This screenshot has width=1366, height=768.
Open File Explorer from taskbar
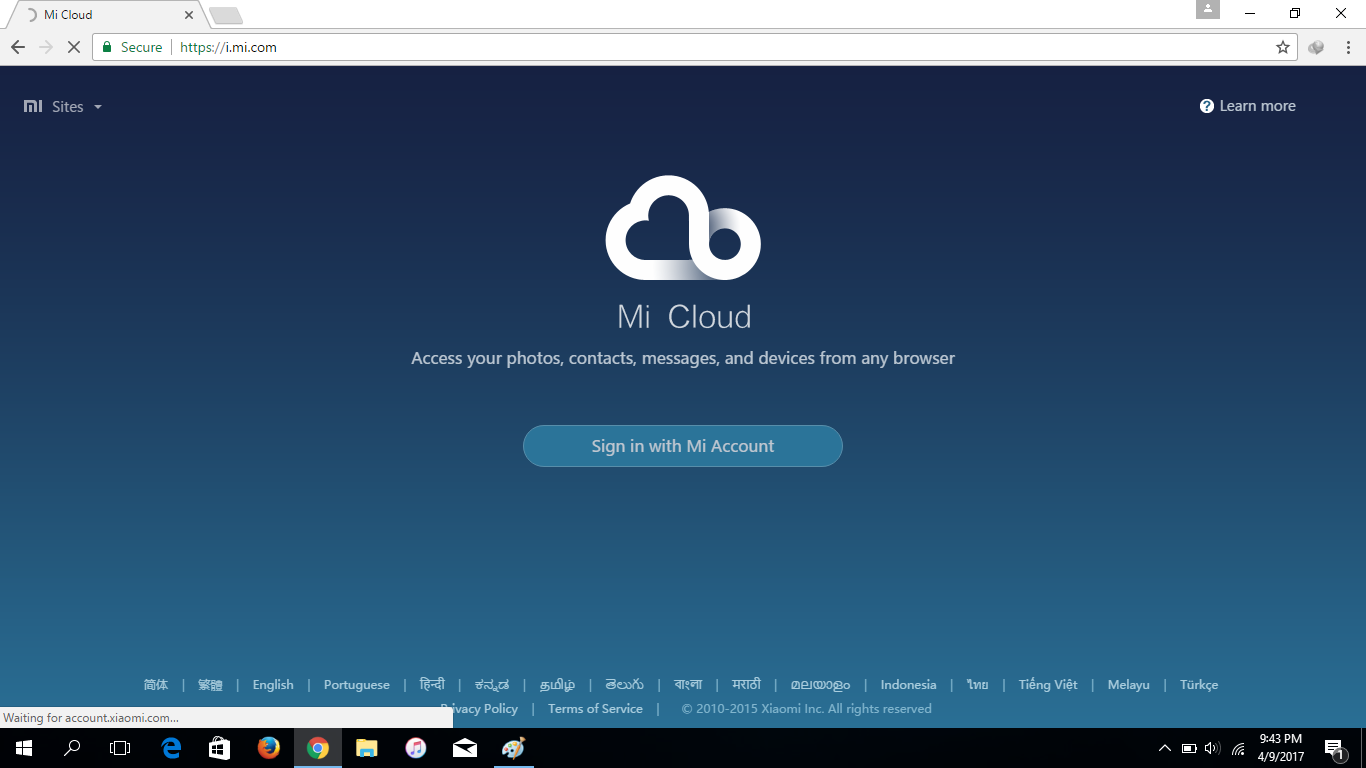[x=367, y=748]
